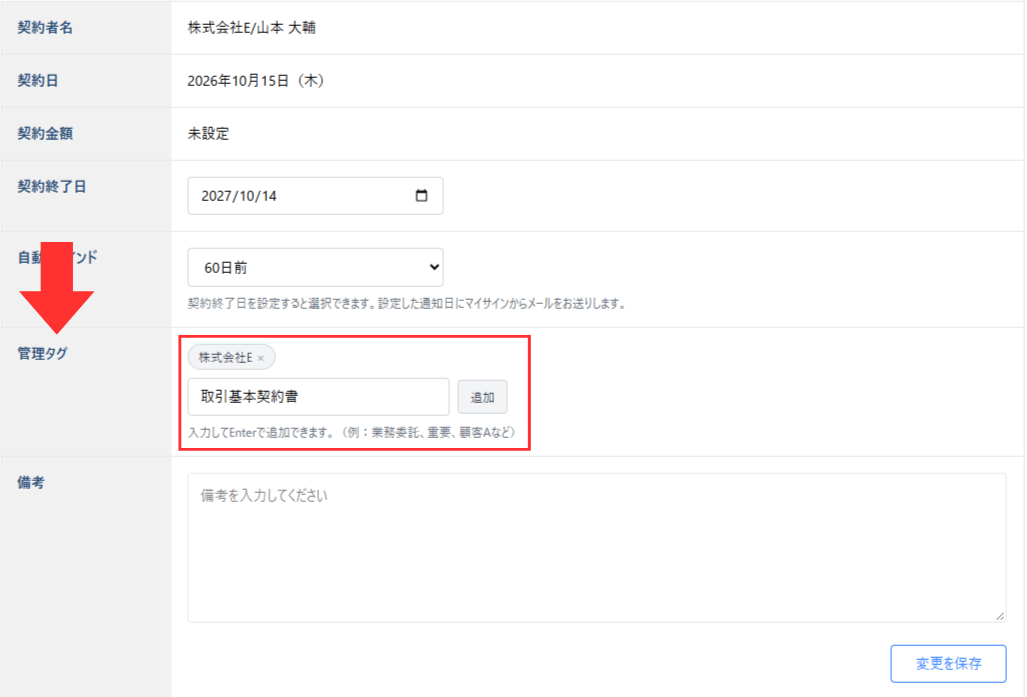The width and height of the screenshot is (1027, 697).
Task: Grab the resize handle of 備考 textarea
Action: tap(999, 616)
